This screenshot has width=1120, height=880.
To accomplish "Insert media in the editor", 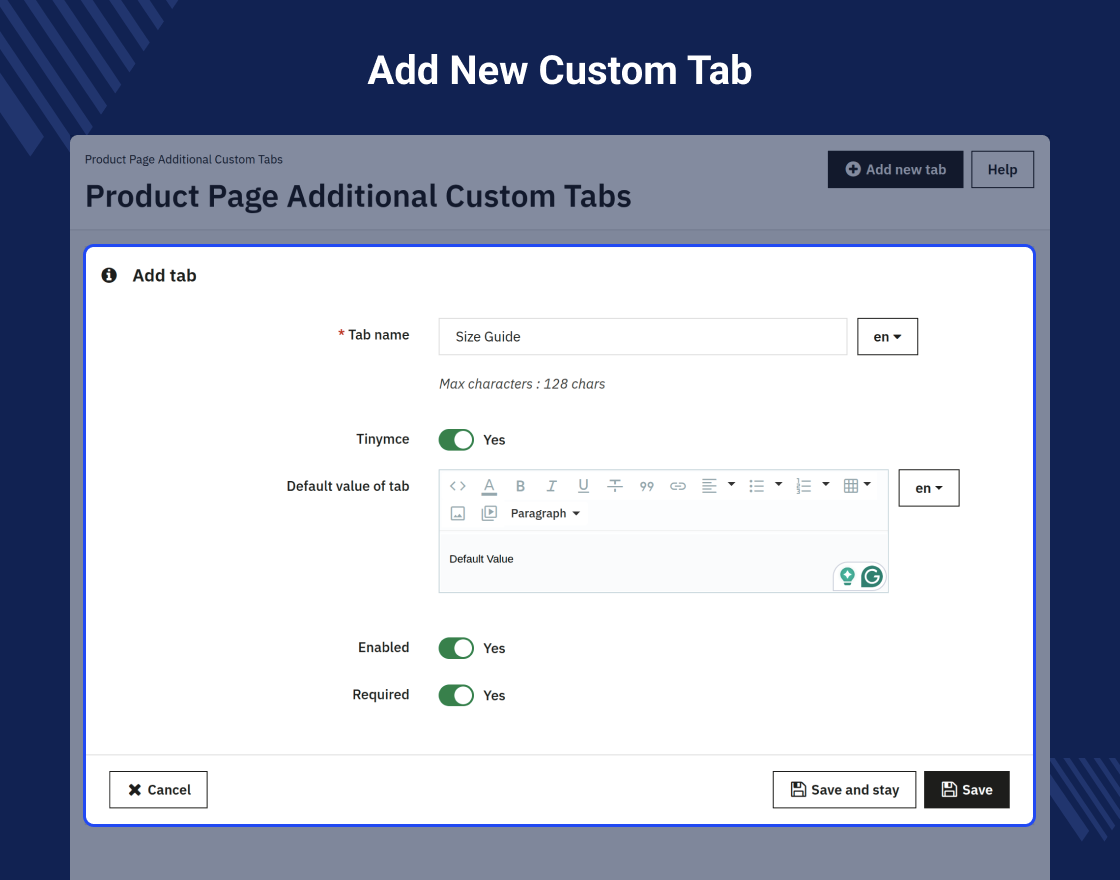I will (x=489, y=514).
